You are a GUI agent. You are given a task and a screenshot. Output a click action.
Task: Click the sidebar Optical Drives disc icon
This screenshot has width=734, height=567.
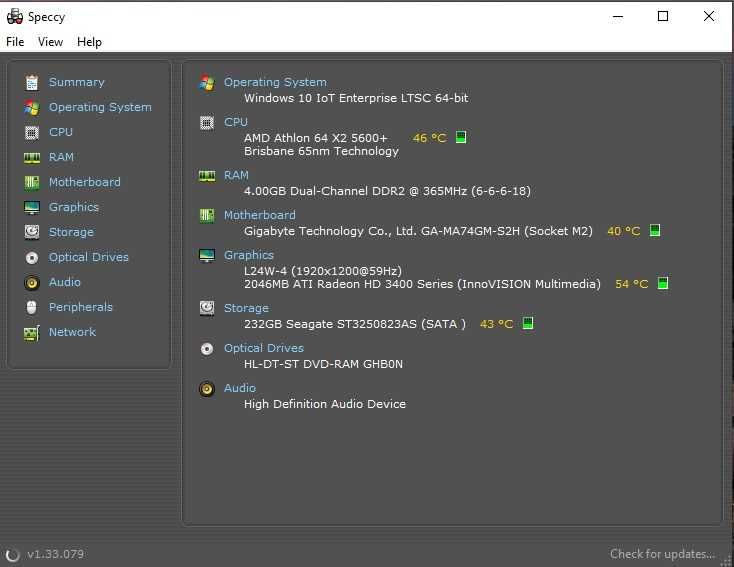pyautogui.click(x=32, y=258)
